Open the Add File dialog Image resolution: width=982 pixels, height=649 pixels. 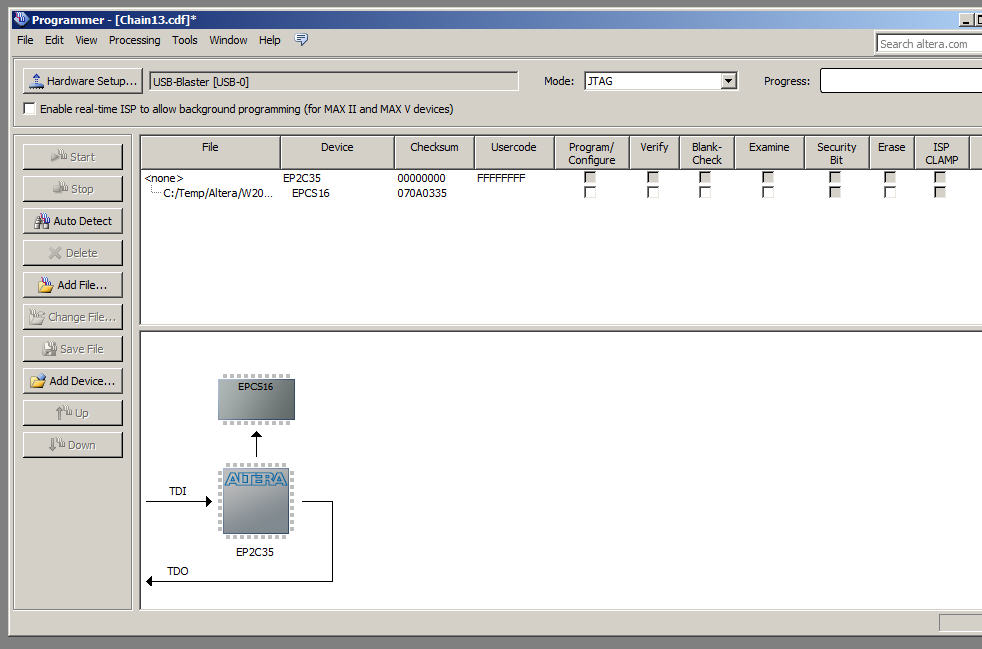tap(73, 284)
